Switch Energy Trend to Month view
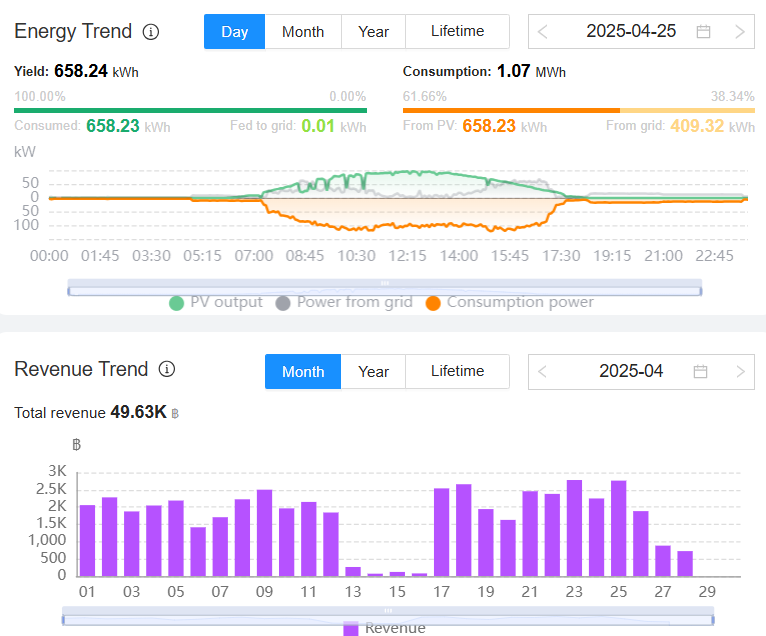766x636 pixels. [303, 32]
